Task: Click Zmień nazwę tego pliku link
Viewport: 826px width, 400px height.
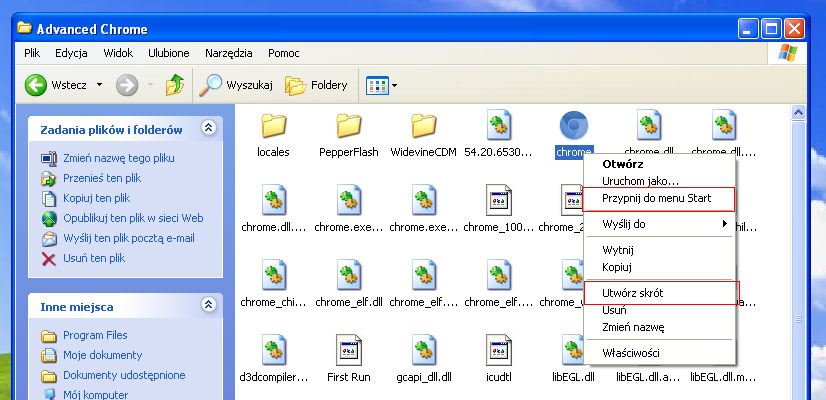Action: pos(119,158)
